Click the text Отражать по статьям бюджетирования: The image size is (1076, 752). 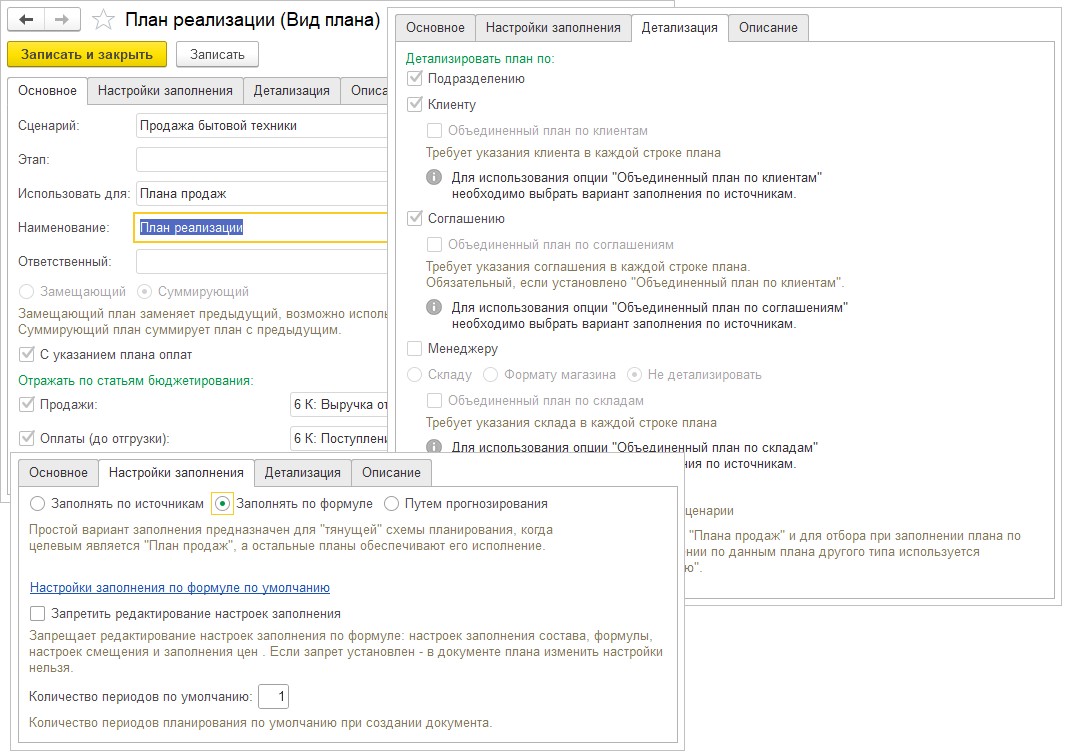click(x=136, y=380)
